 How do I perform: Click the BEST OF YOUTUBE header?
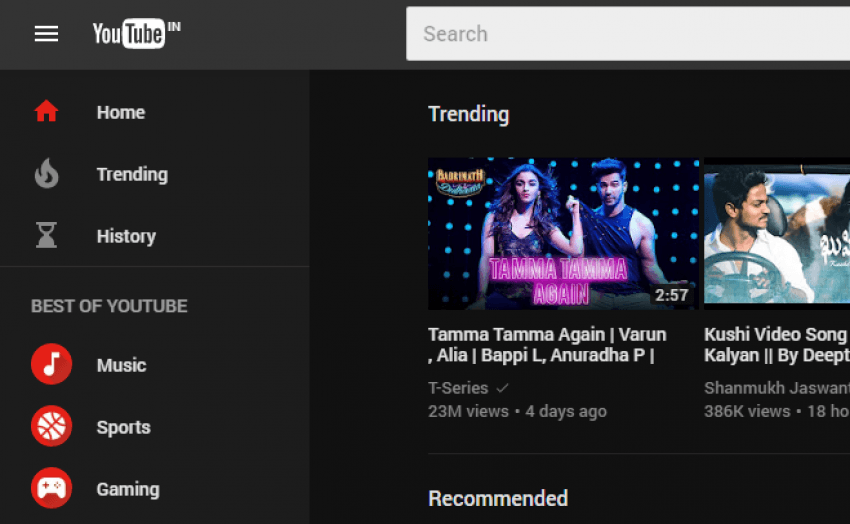109,306
